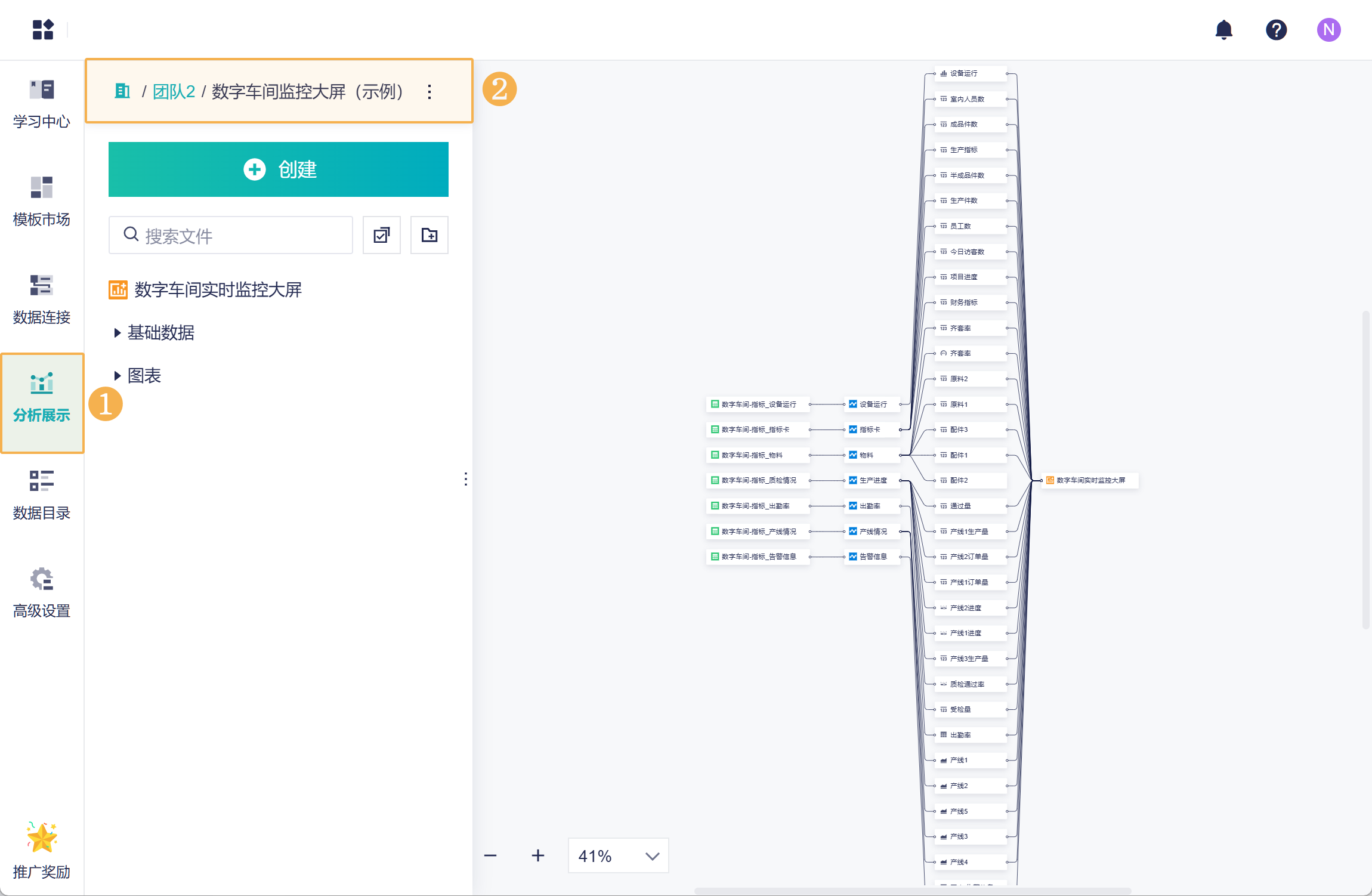The width and height of the screenshot is (1372, 896).
Task: Click the zoom out minus button
Action: (x=490, y=856)
